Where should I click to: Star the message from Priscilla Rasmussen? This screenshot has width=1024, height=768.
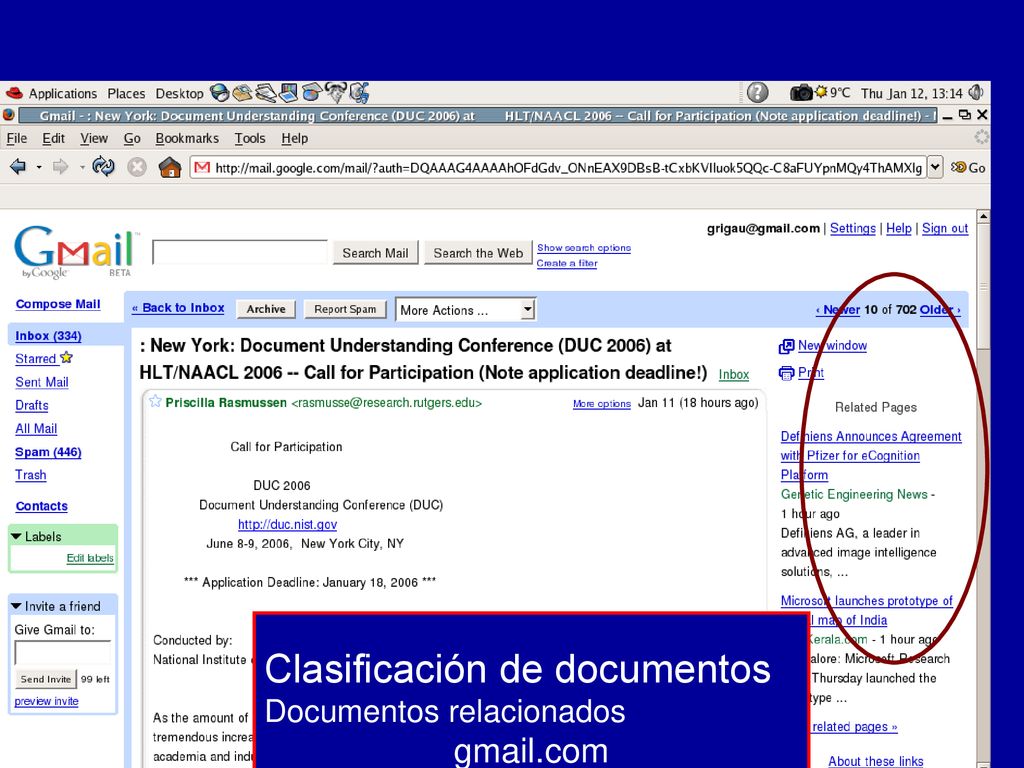point(155,401)
